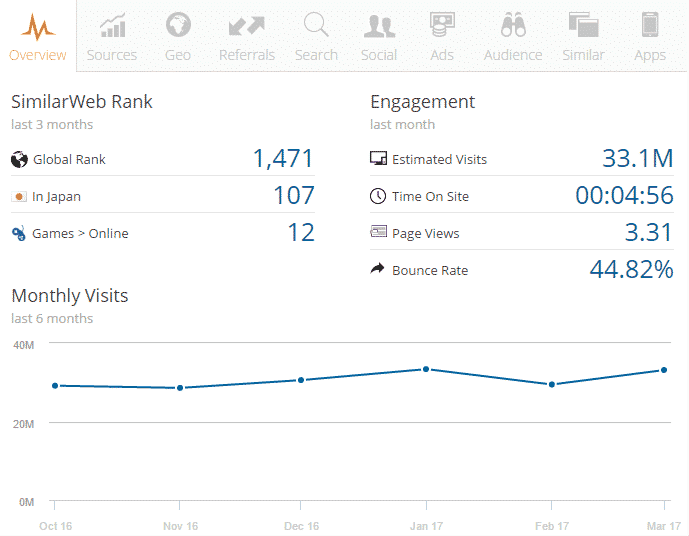This screenshot has width=689, height=536.
Task: Click the Time On Site clock icon
Action: click(378, 196)
